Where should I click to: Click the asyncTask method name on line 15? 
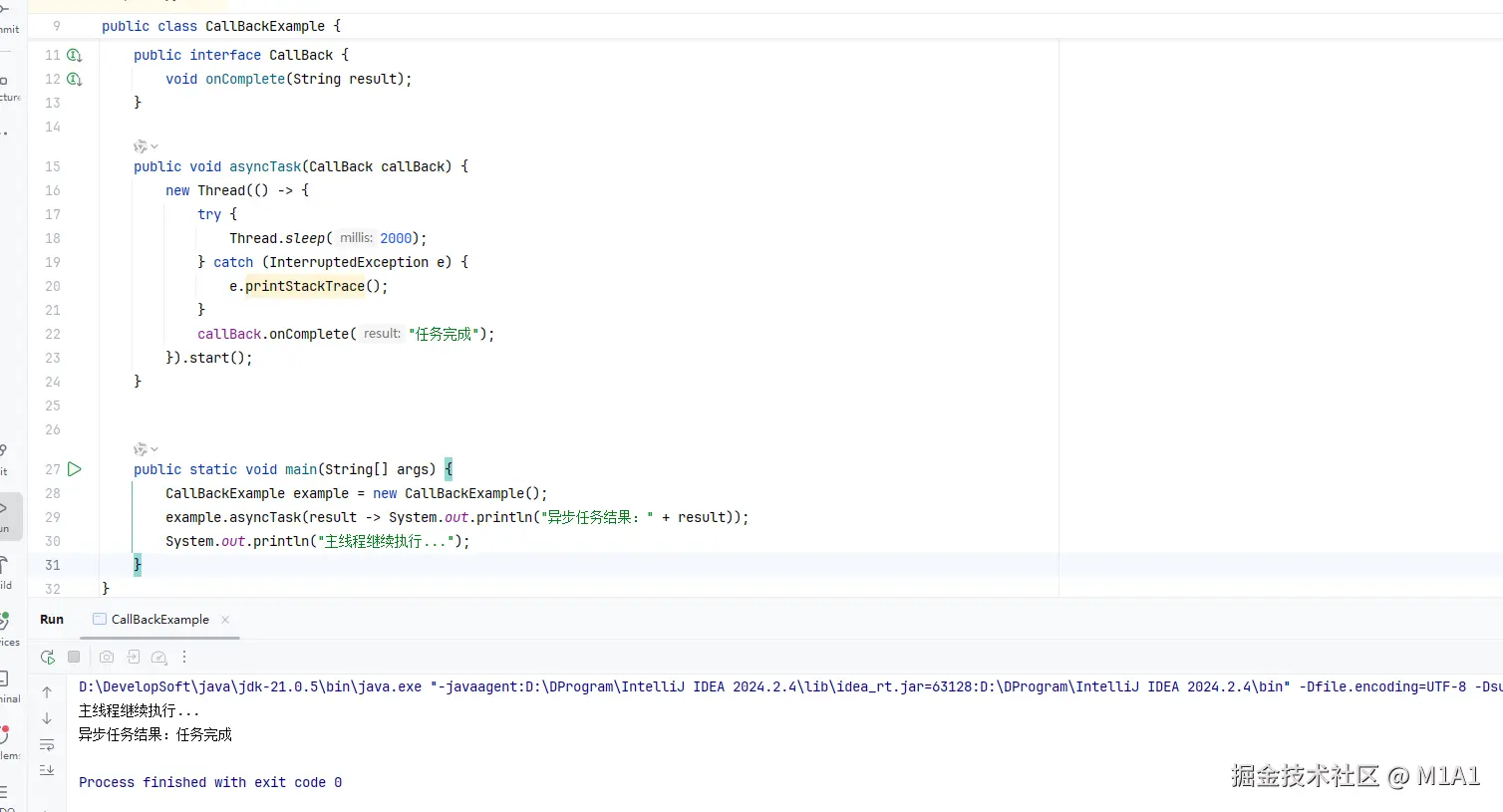tap(265, 166)
